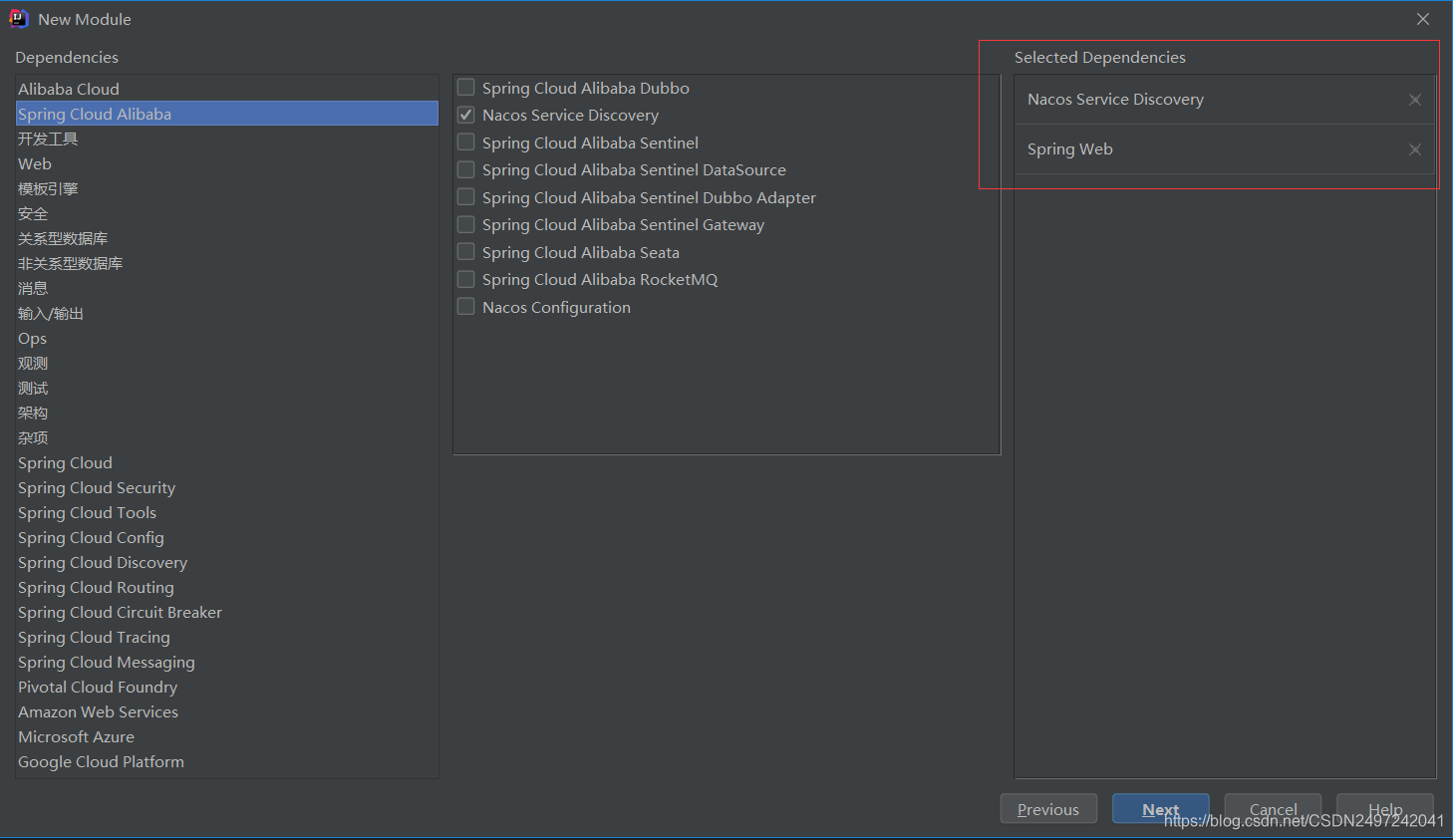
Task: Open the 非关系型数据库 category
Action: click(x=227, y=263)
